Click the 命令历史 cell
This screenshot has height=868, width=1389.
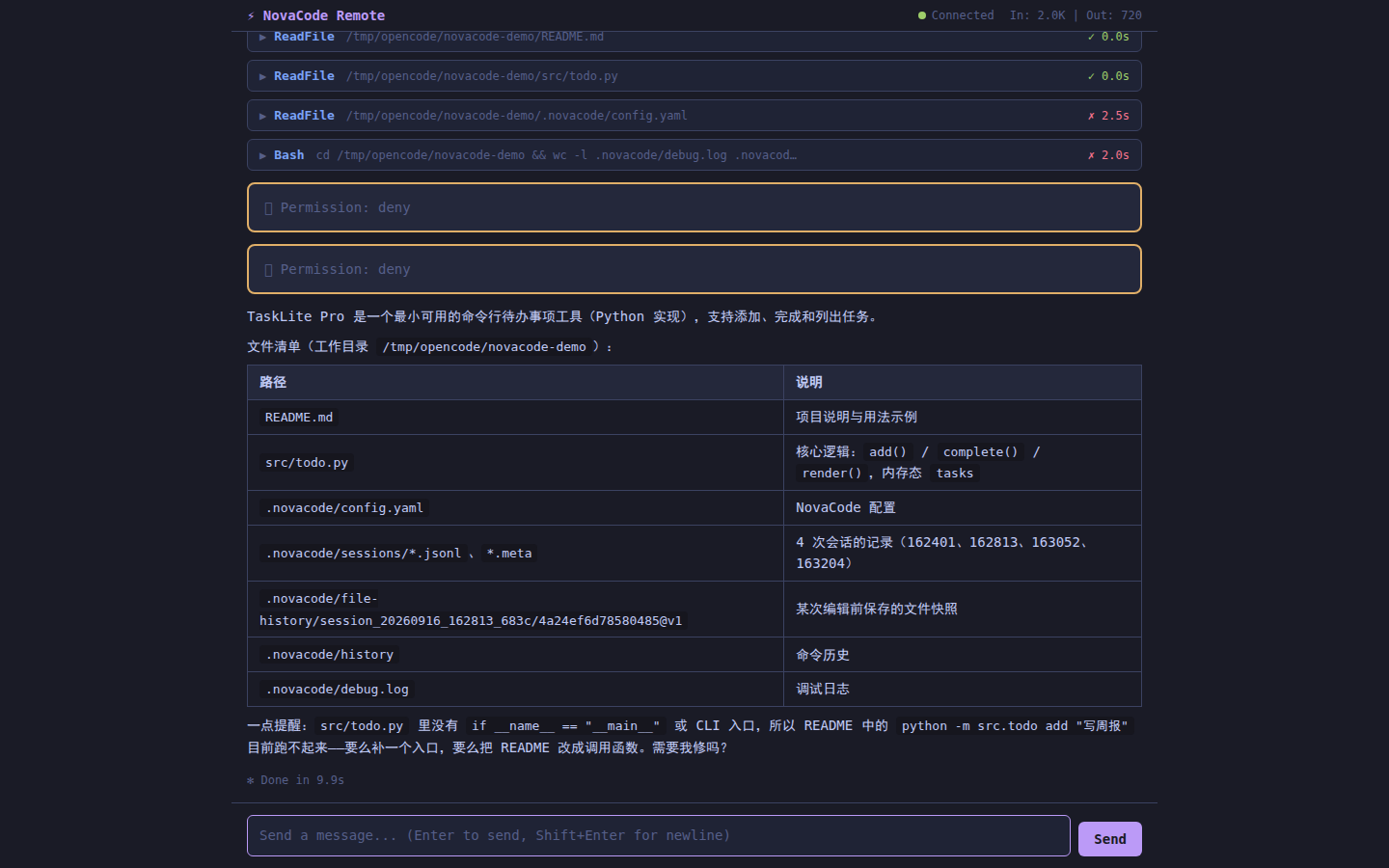coord(963,654)
